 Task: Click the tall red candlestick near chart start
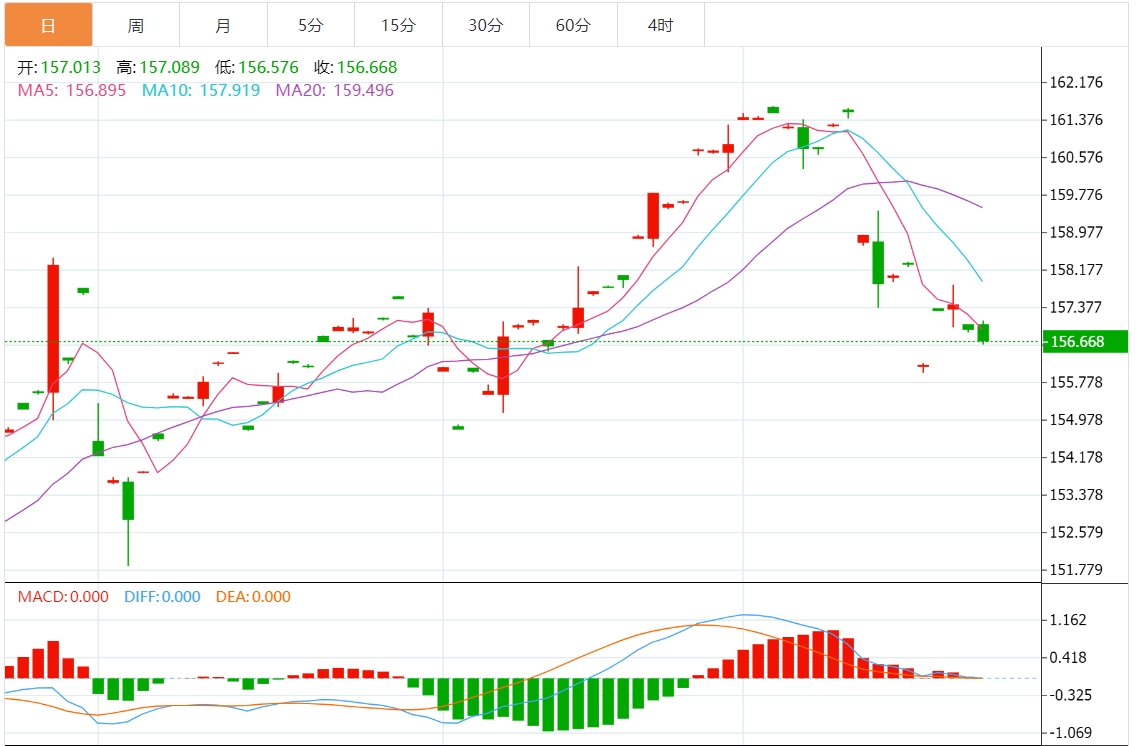click(x=53, y=328)
